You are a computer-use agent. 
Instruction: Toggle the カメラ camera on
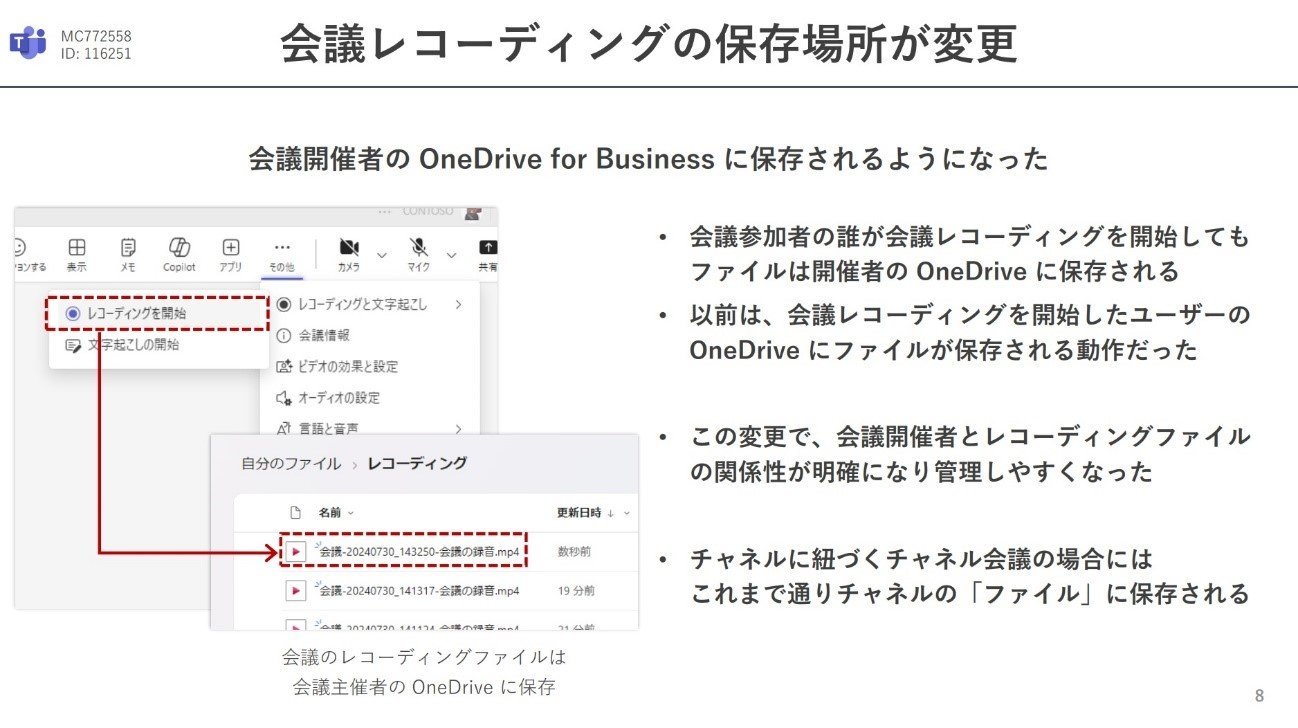point(349,254)
